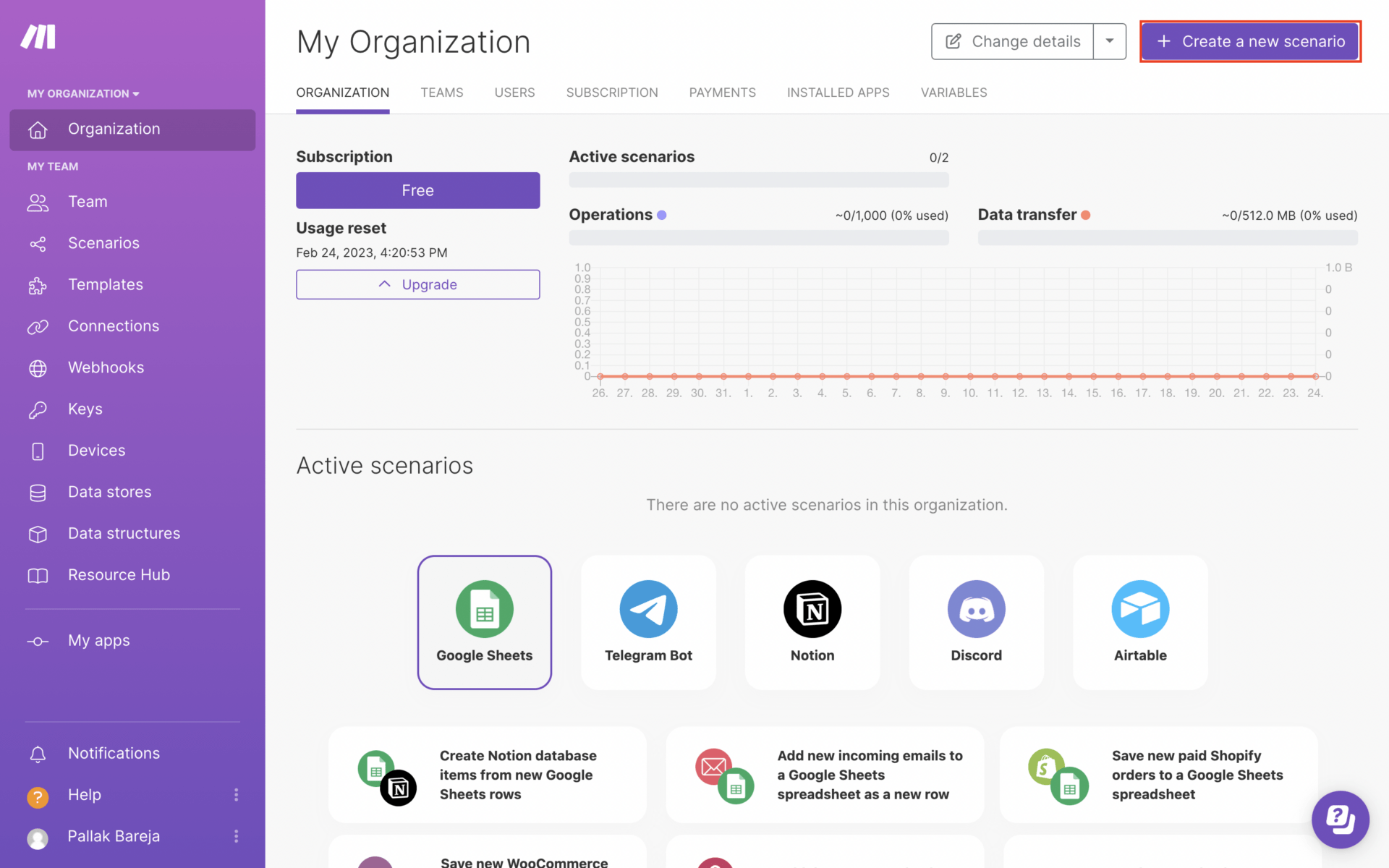Switch to the SUBSCRIPTION tab
This screenshot has height=868, width=1389.
pos(611,93)
